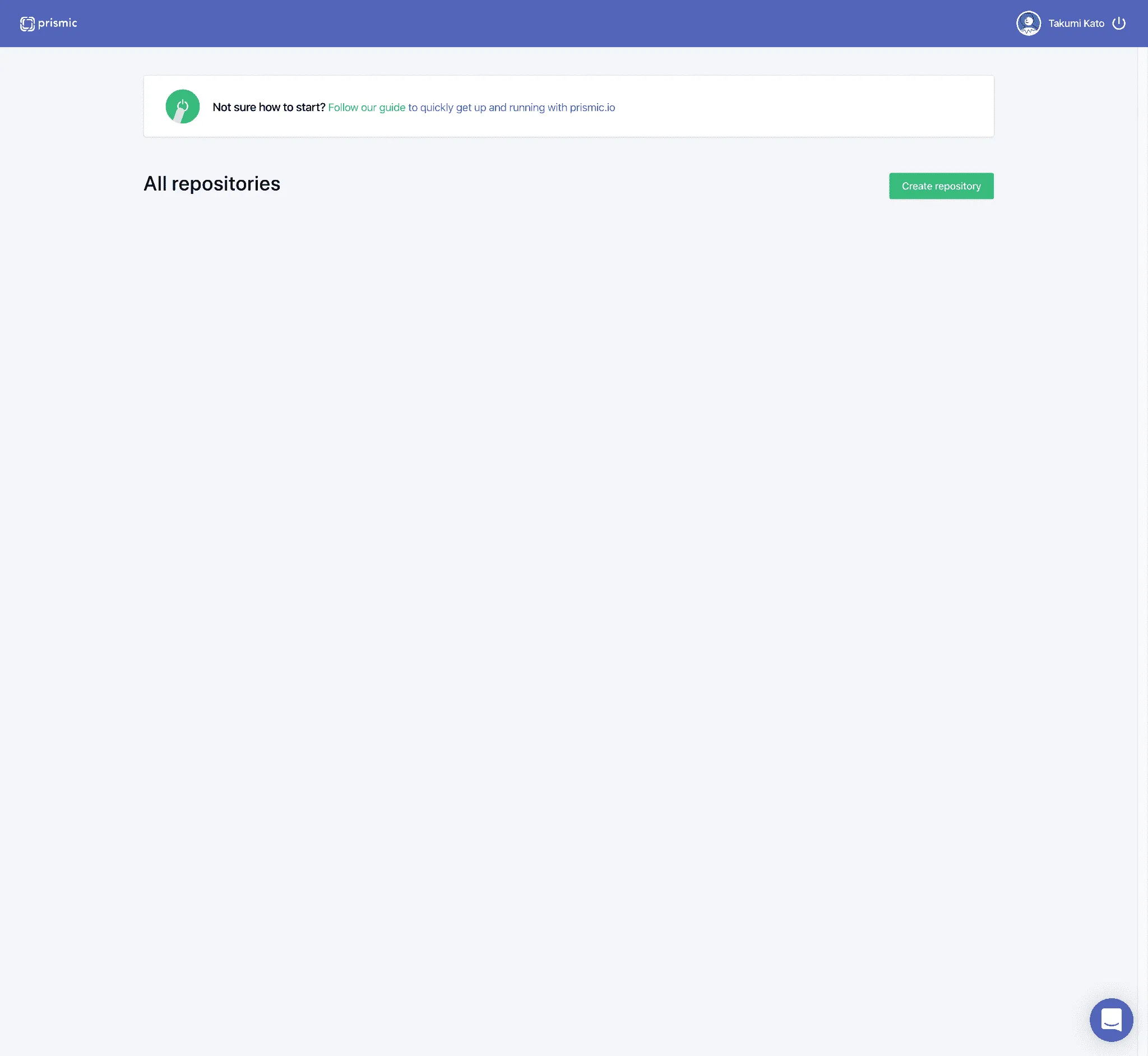Select the word 'guide' in banner link
The image size is (1148, 1056).
tap(392, 108)
